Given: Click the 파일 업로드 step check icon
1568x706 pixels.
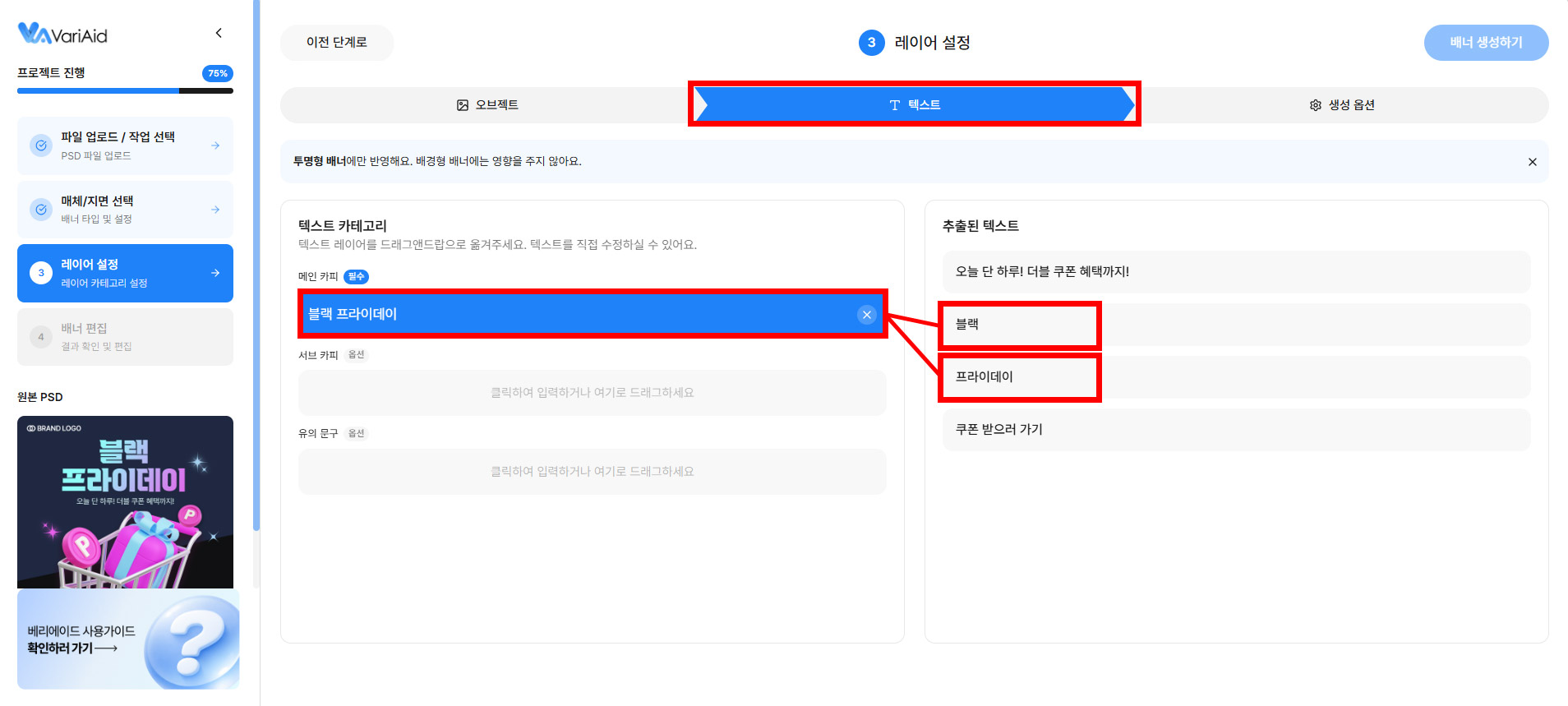Looking at the screenshot, I should coord(41,145).
